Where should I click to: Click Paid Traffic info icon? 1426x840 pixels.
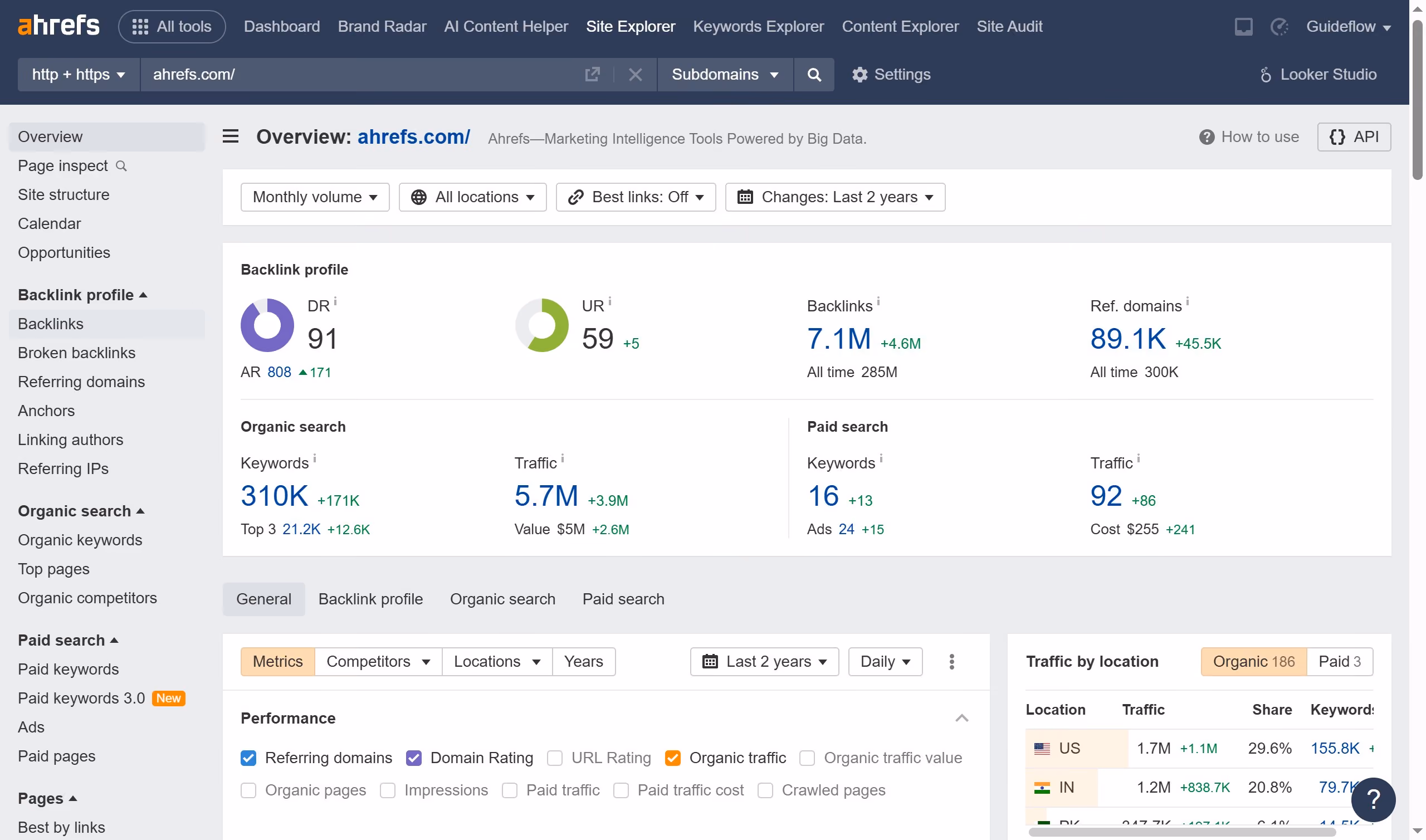tap(1139, 458)
